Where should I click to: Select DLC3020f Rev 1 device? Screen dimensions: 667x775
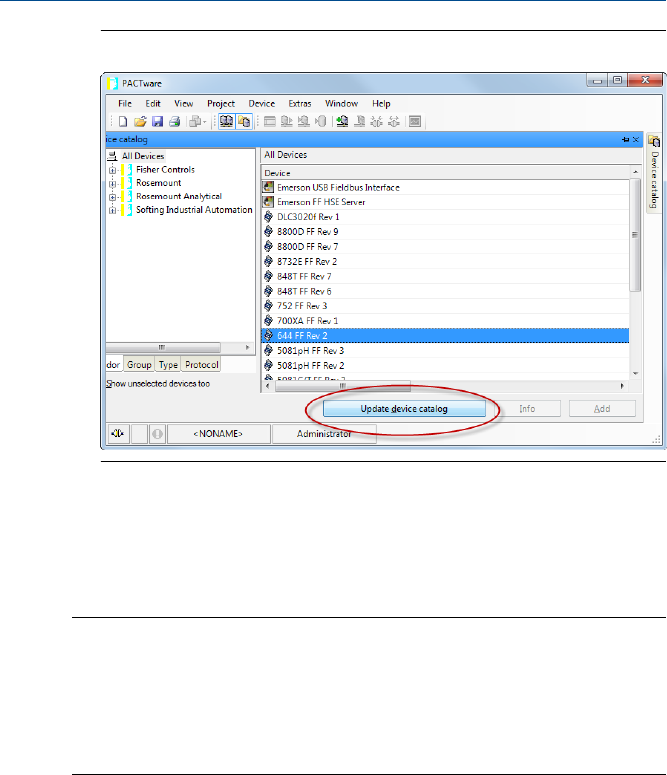[445, 217]
